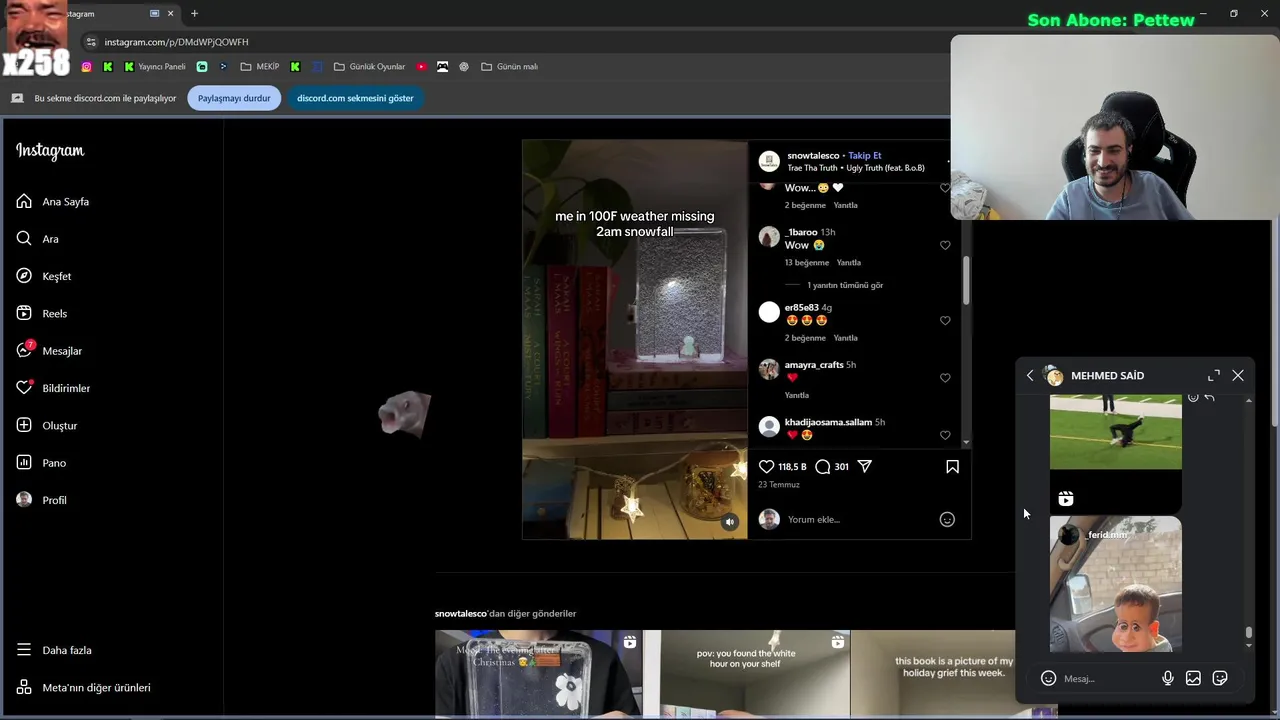
Task: Reply to amayra_crafts via Yanıtla
Action: pyautogui.click(x=797, y=396)
